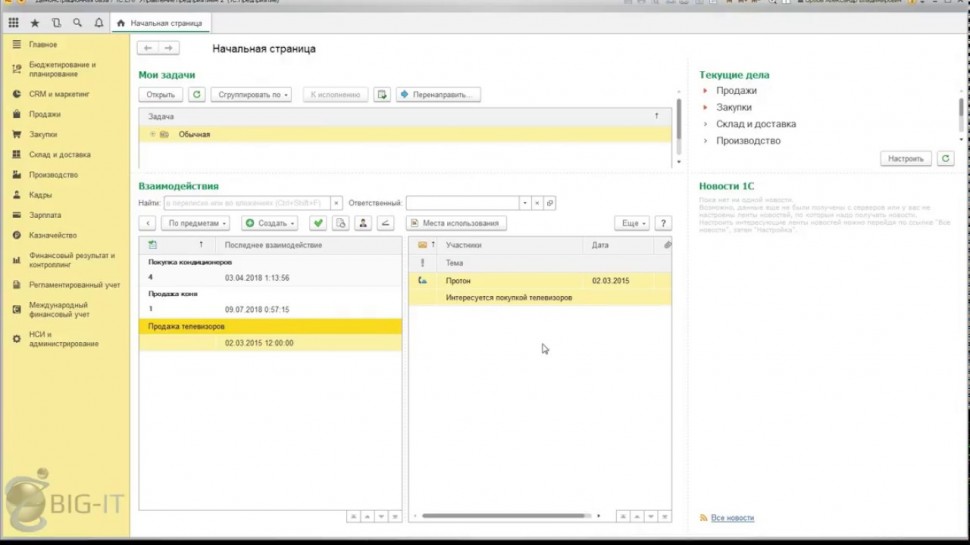This screenshot has height=545, width=970.
Task: Open Favorites star icon in top bar
Action: click(35, 22)
